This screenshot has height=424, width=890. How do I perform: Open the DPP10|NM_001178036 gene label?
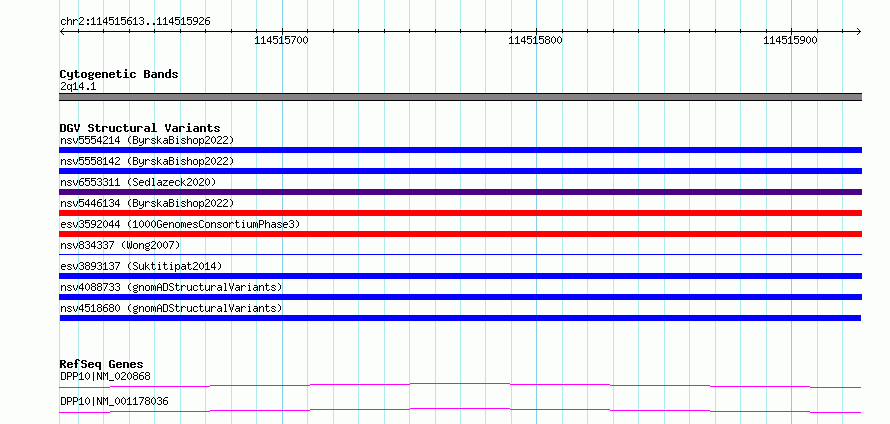click(114, 401)
